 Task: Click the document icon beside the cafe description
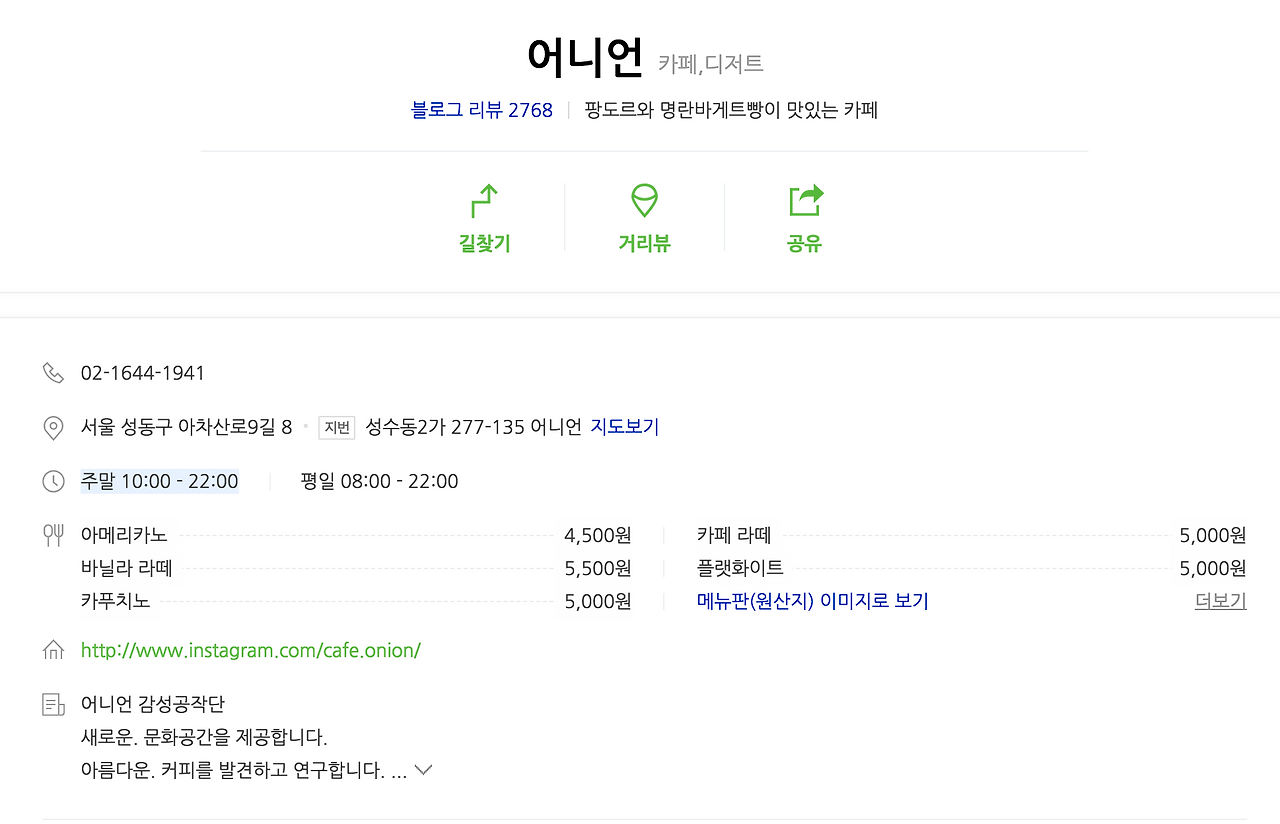pyautogui.click(x=53, y=703)
